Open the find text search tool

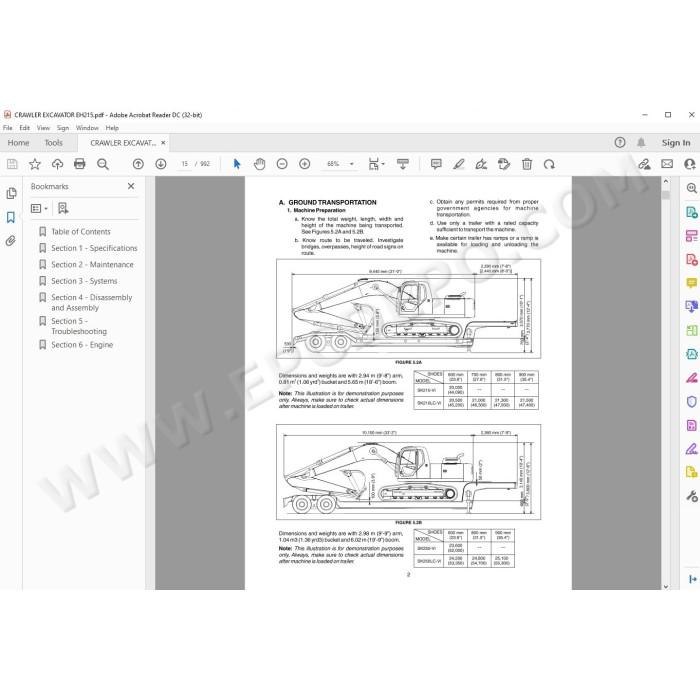[103, 164]
